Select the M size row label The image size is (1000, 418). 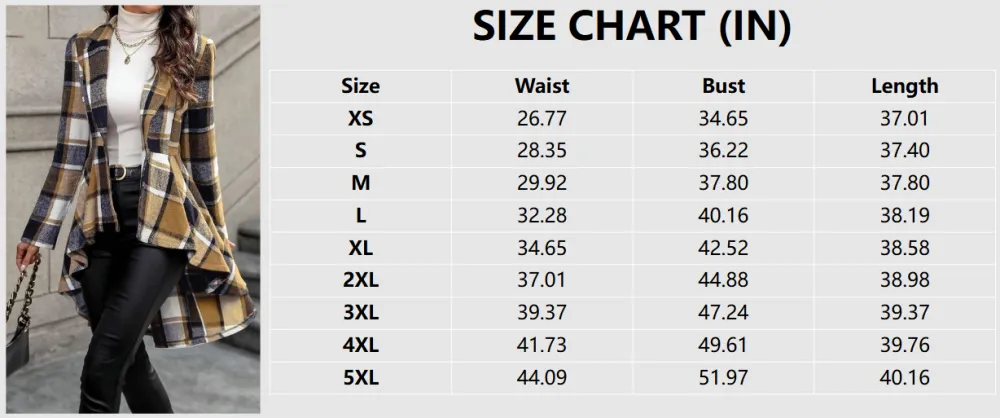coord(360,183)
